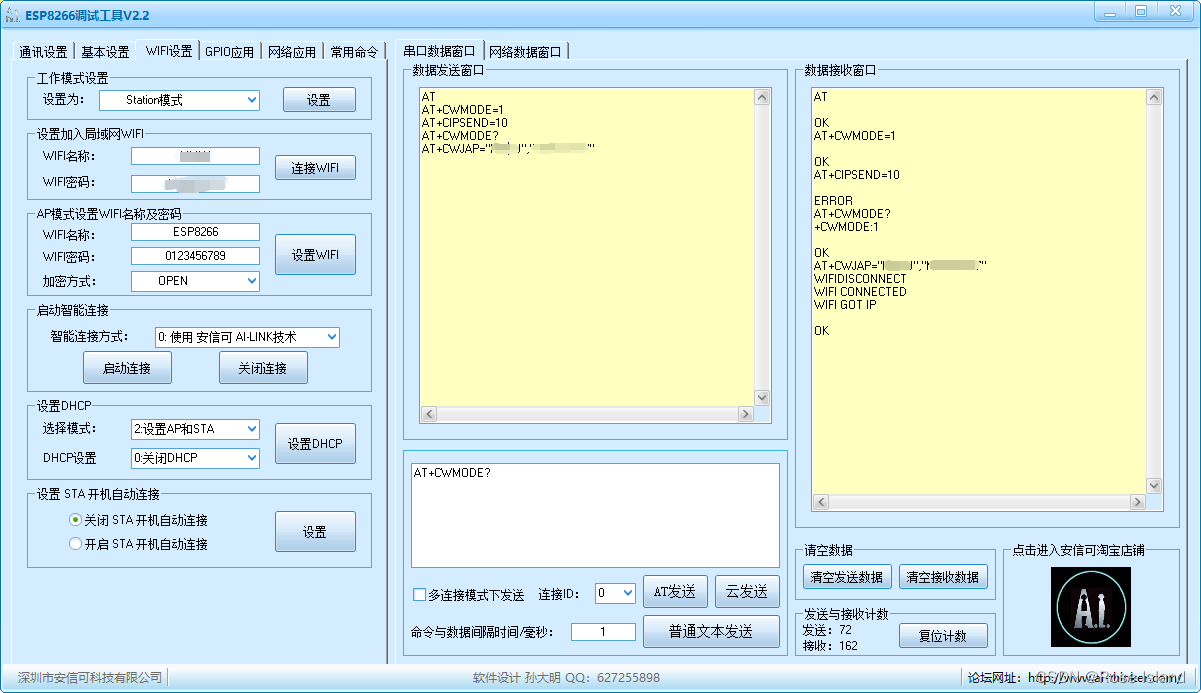The height and width of the screenshot is (693, 1201).
Task: Switch to the 网络数据窗口 tab
Action: 526,51
